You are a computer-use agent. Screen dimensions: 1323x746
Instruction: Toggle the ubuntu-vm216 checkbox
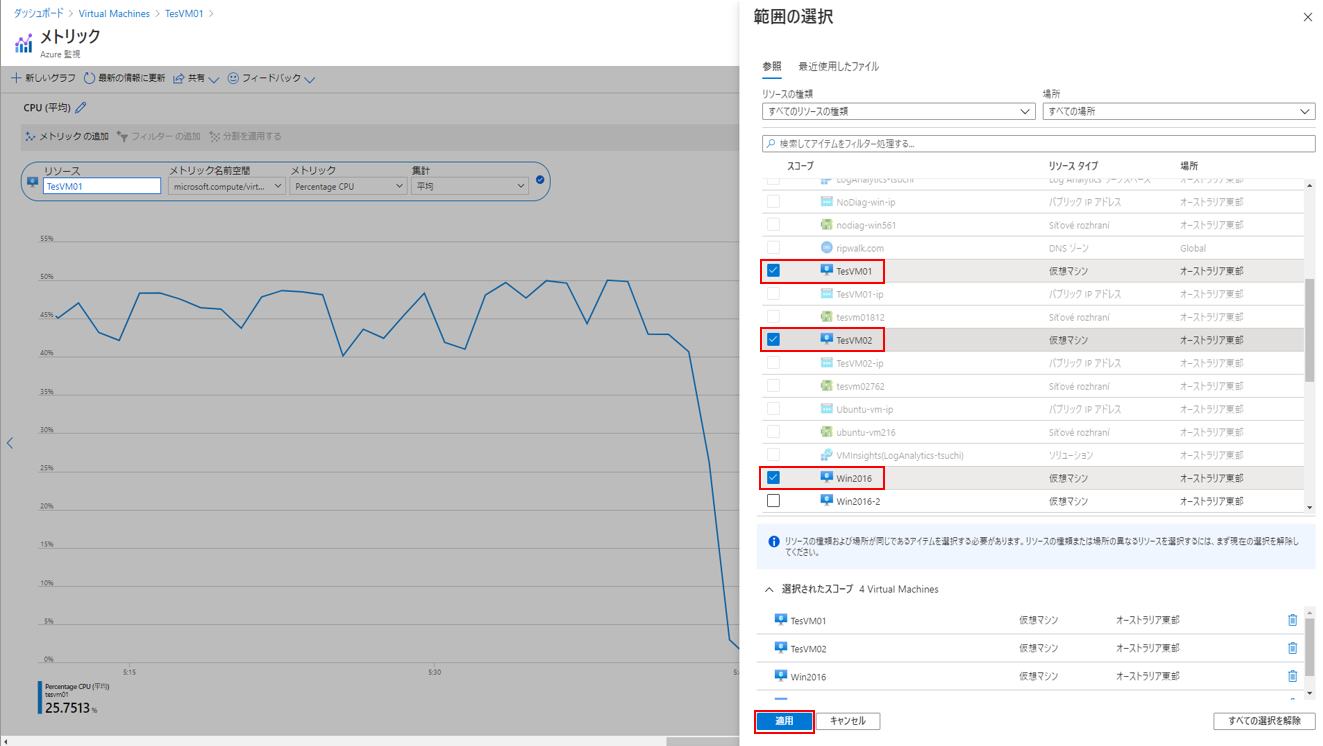click(x=773, y=431)
